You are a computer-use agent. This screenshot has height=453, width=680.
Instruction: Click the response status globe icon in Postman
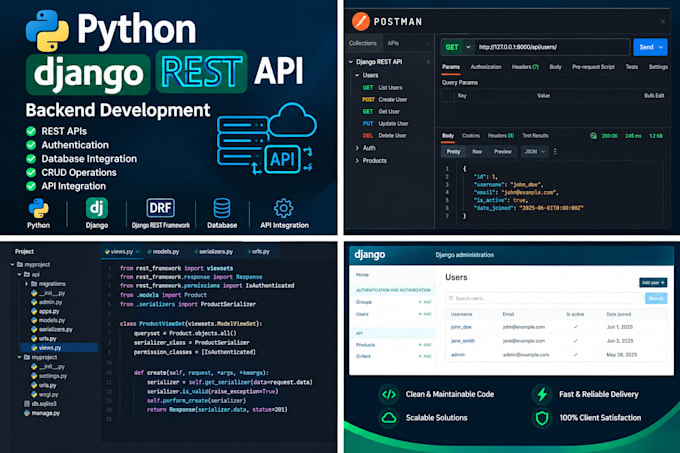click(593, 136)
